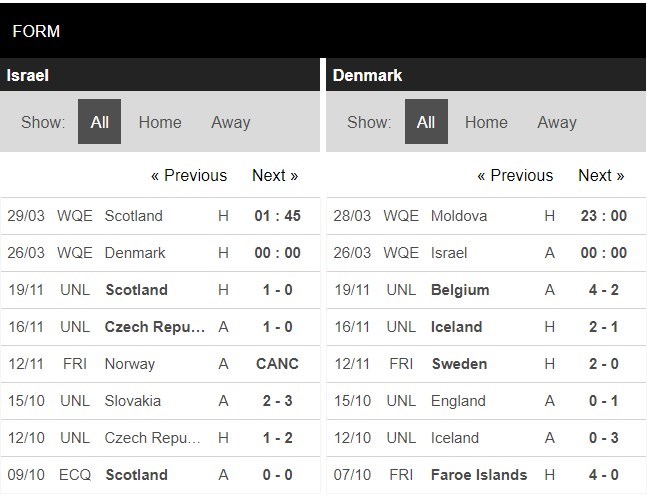Select the All tab under Denmark
Viewport: 647px width, 501px height.
click(426, 122)
